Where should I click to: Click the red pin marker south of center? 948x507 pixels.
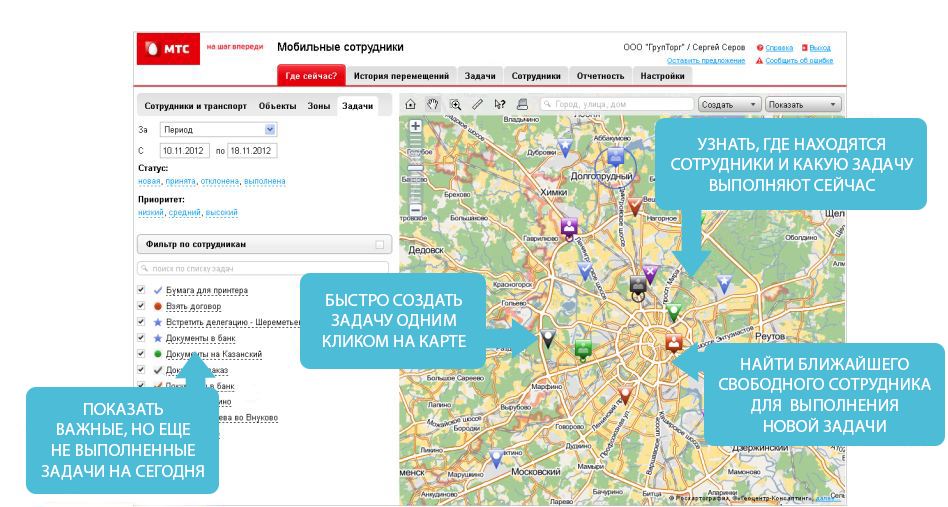626,395
